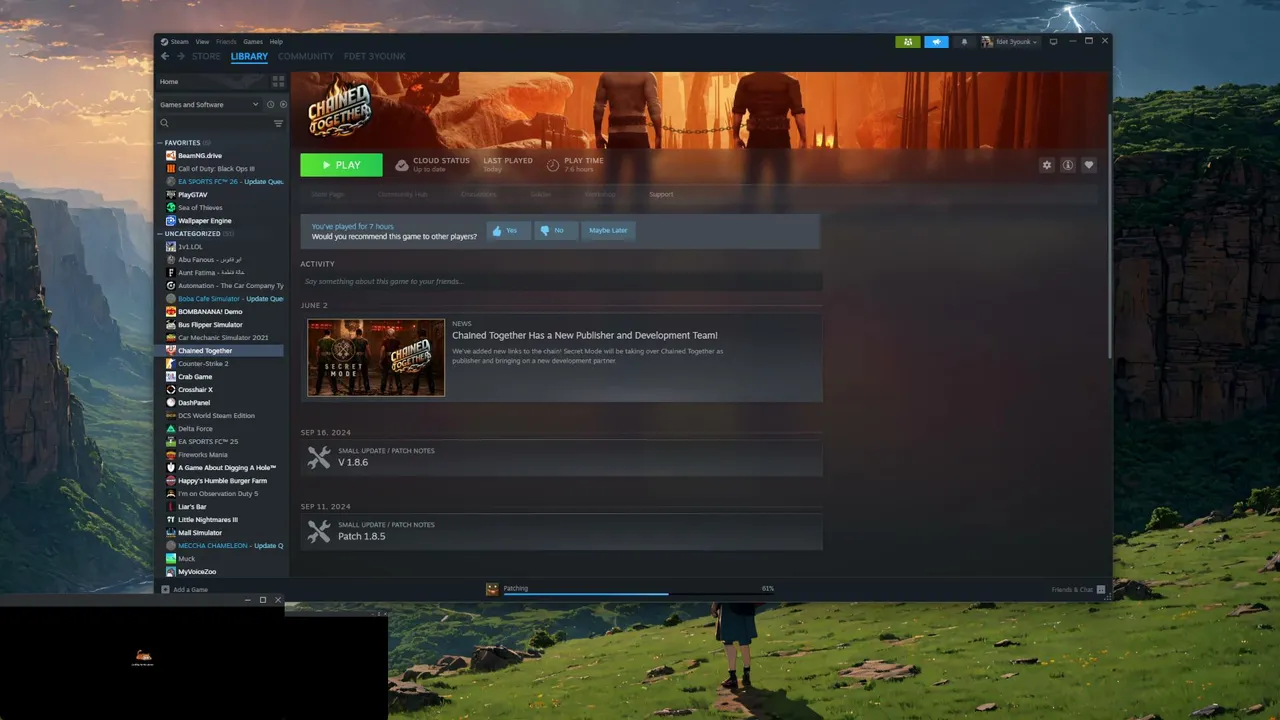Image resolution: width=1280 pixels, height=720 pixels.
Task: Open advanced library filters icon
Action: (278, 123)
